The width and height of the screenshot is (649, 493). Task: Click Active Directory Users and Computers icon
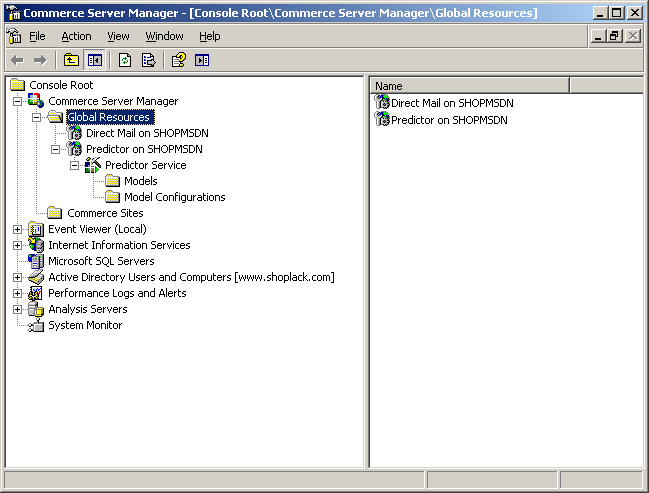(x=36, y=277)
